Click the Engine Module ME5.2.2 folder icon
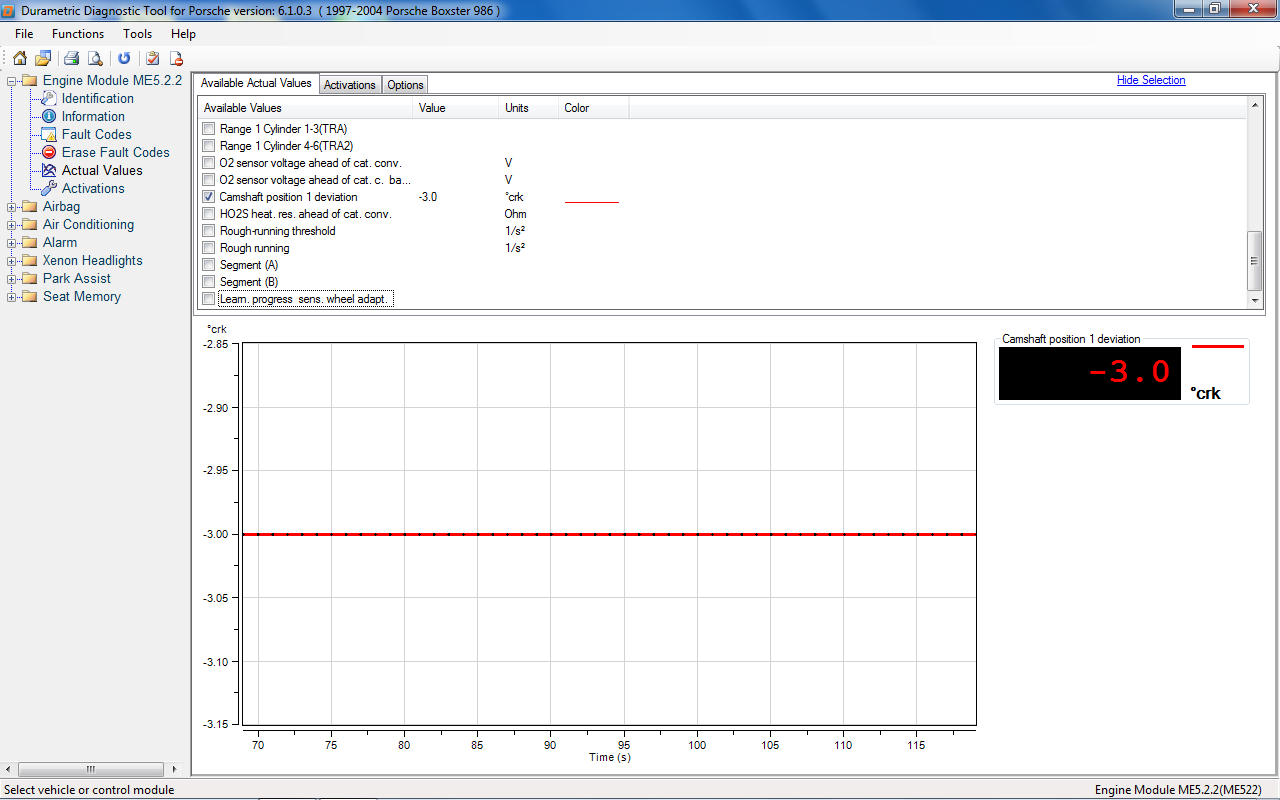 pos(30,80)
